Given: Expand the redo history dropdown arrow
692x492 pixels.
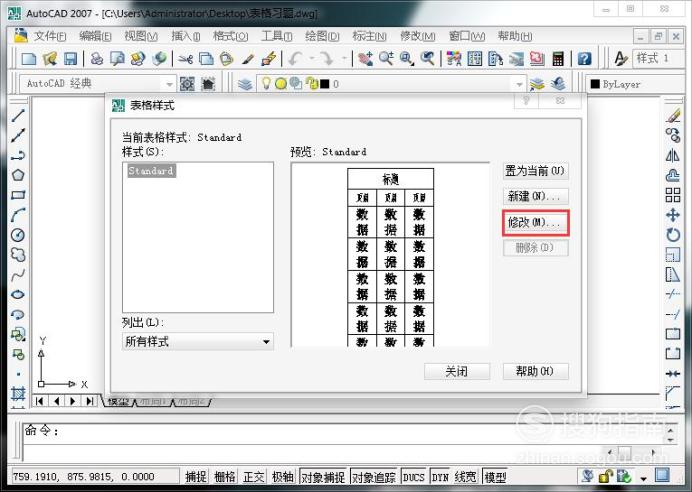Looking at the screenshot, I should [x=344, y=58].
